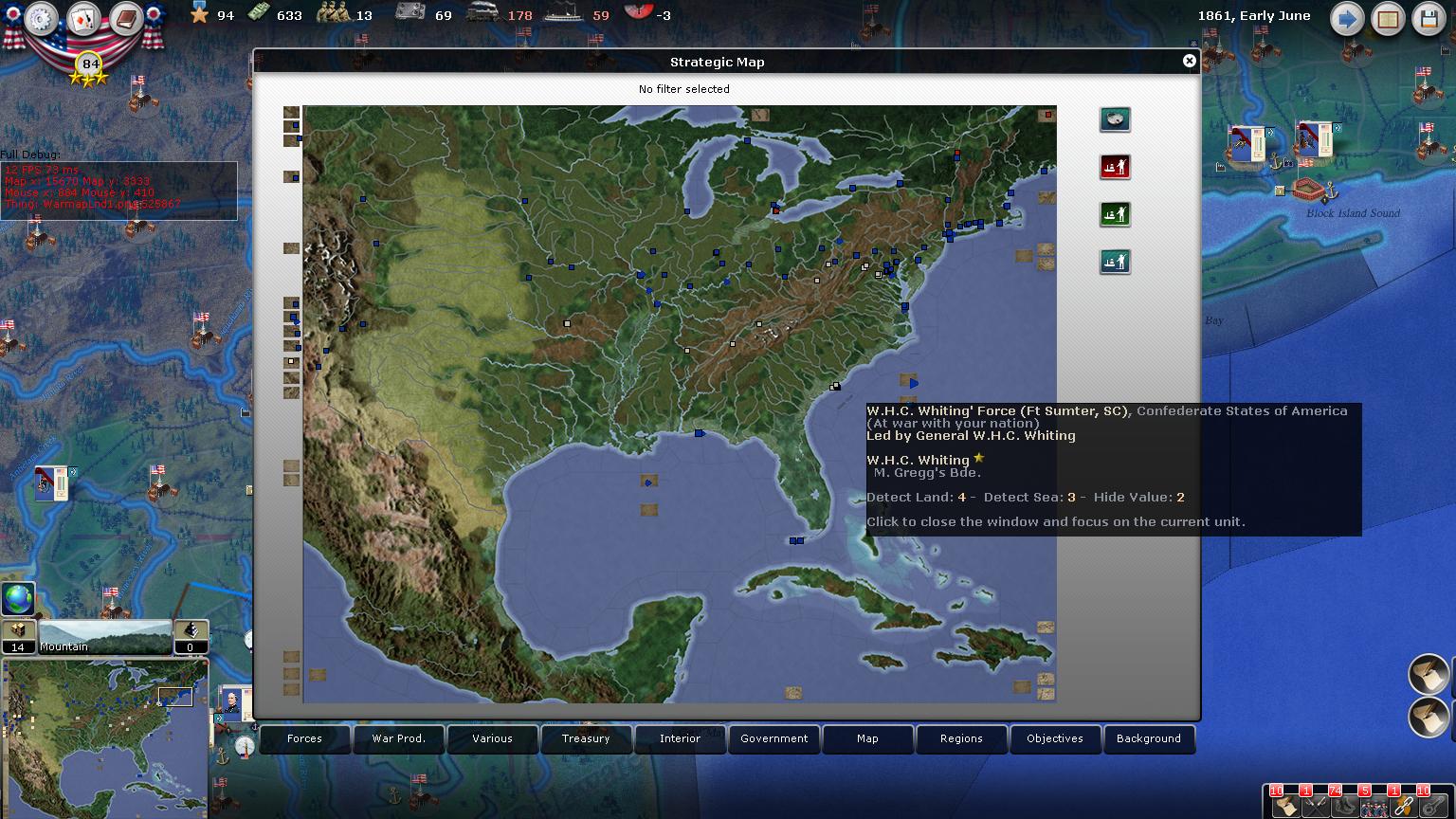This screenshot has height=819, width=1456.
Task: Open the gear options menu
Action: click(41, 19)
